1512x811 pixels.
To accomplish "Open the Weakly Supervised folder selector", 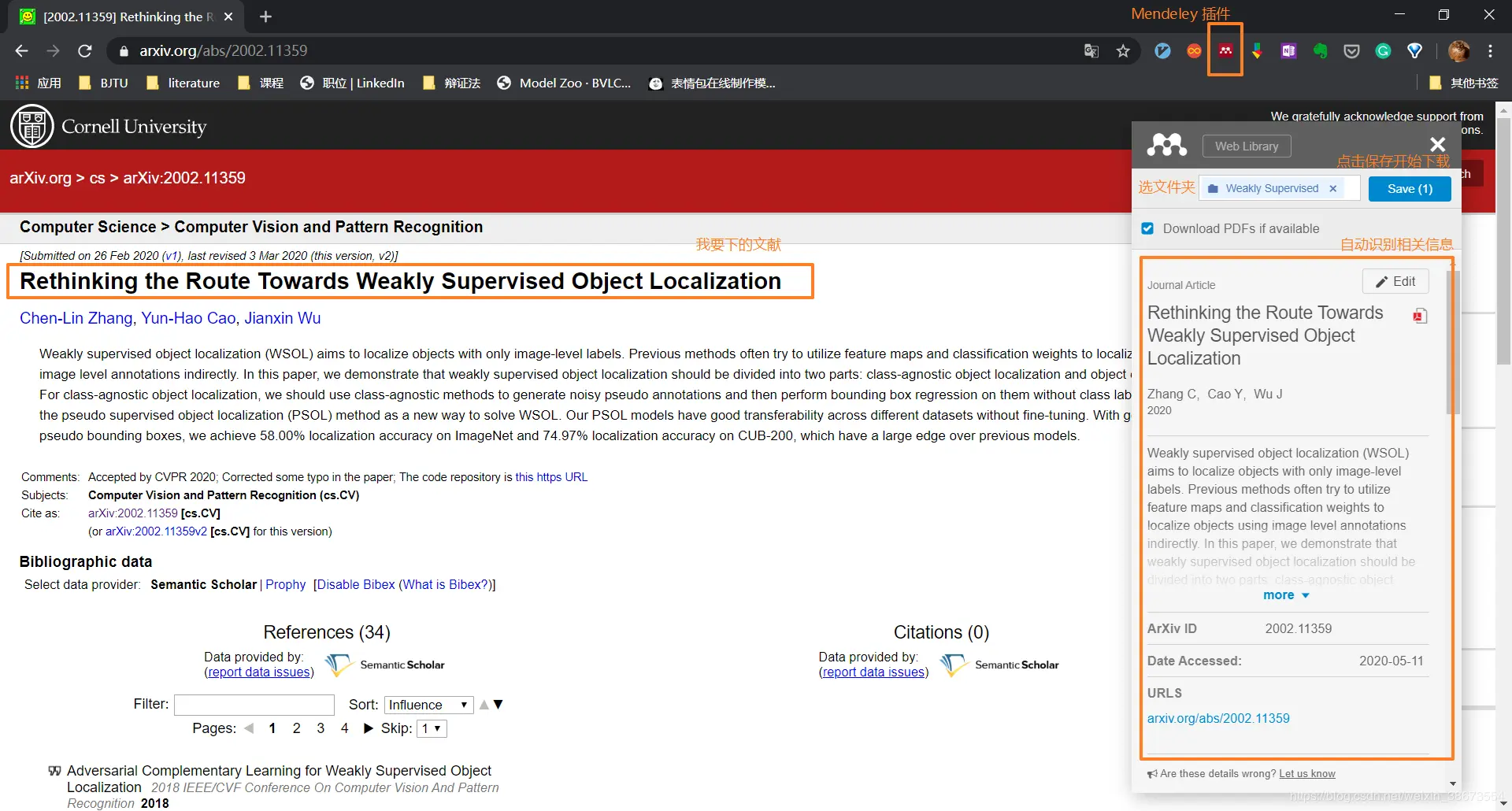I will click(x=1279, y=188).
